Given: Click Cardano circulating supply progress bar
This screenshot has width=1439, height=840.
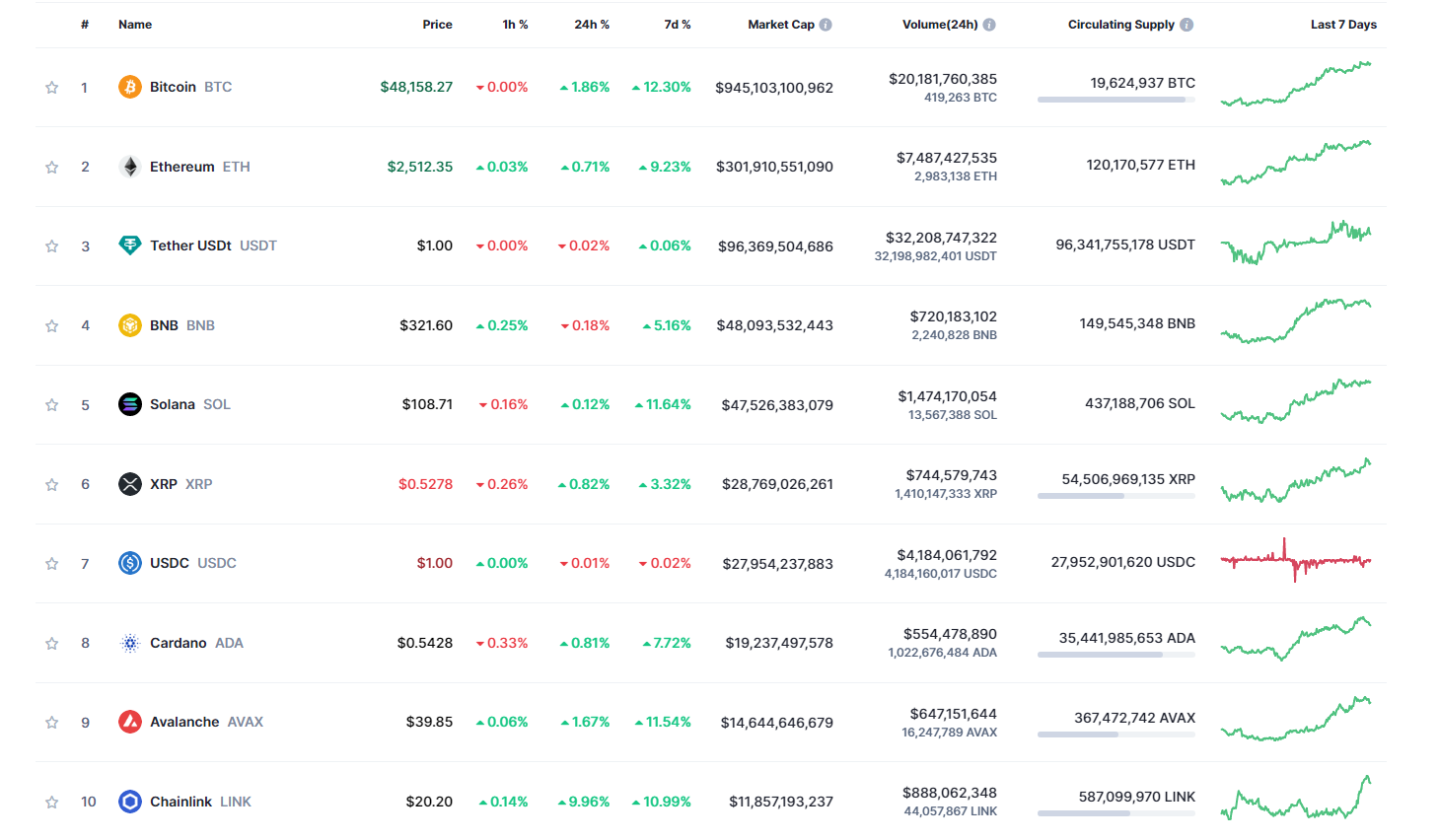Looking at the screenshot, I should pyautogui.click(x=1116, y=655).
